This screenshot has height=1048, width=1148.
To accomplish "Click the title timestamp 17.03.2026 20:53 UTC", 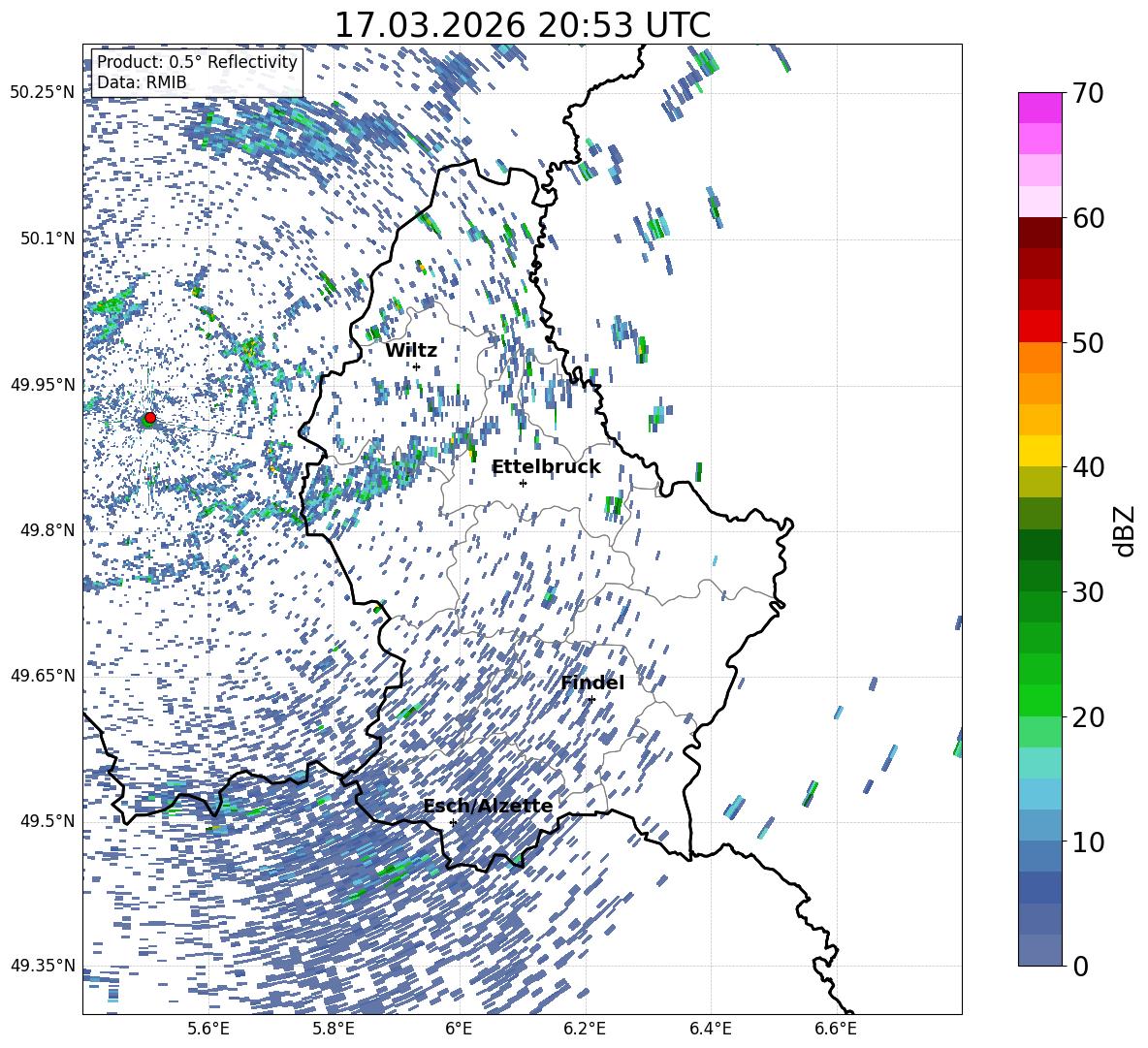I will pos(522,25).
